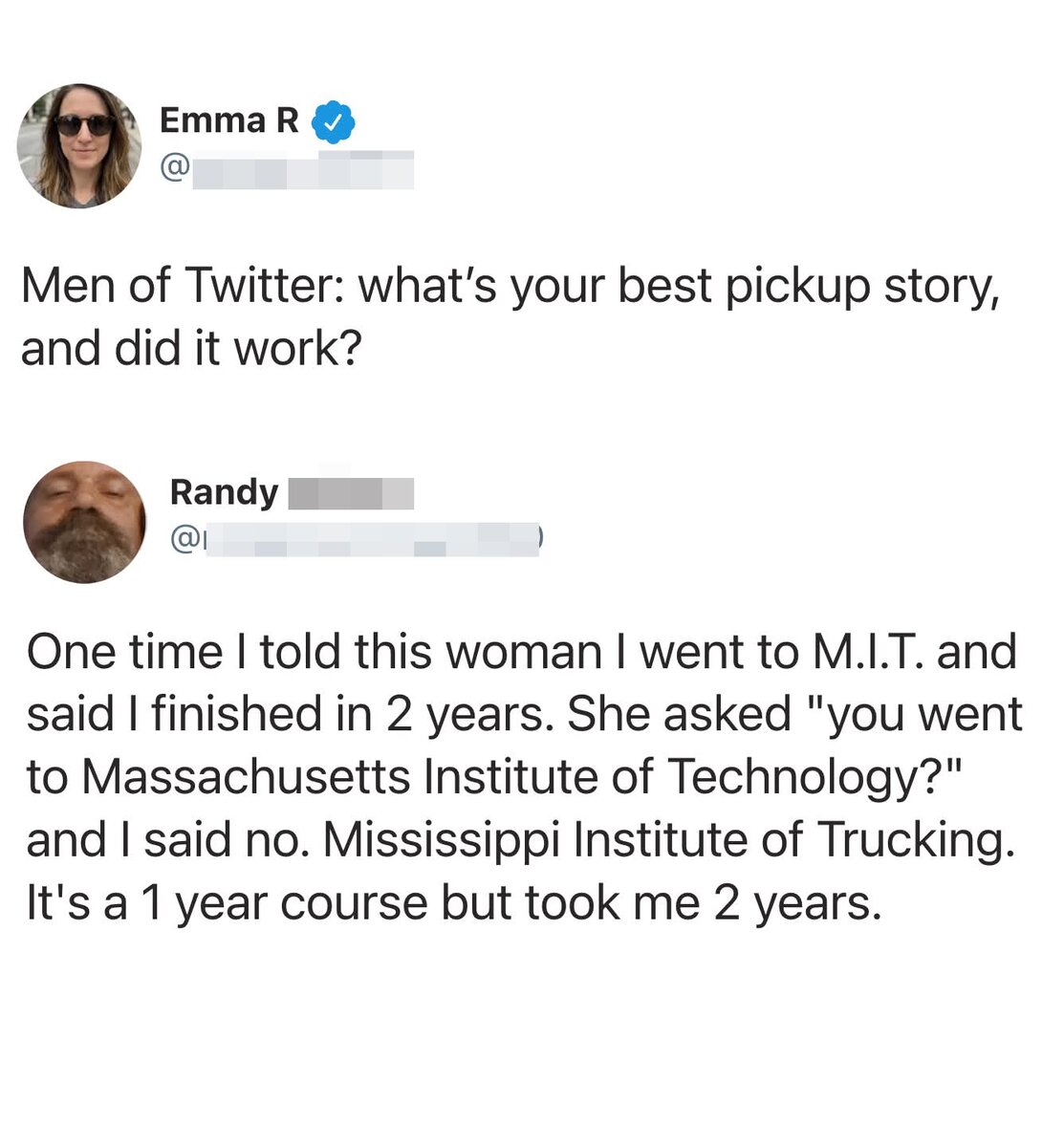
Task: Click the blue verified badge beside Emma R
Action: click(x=334, y=121)
